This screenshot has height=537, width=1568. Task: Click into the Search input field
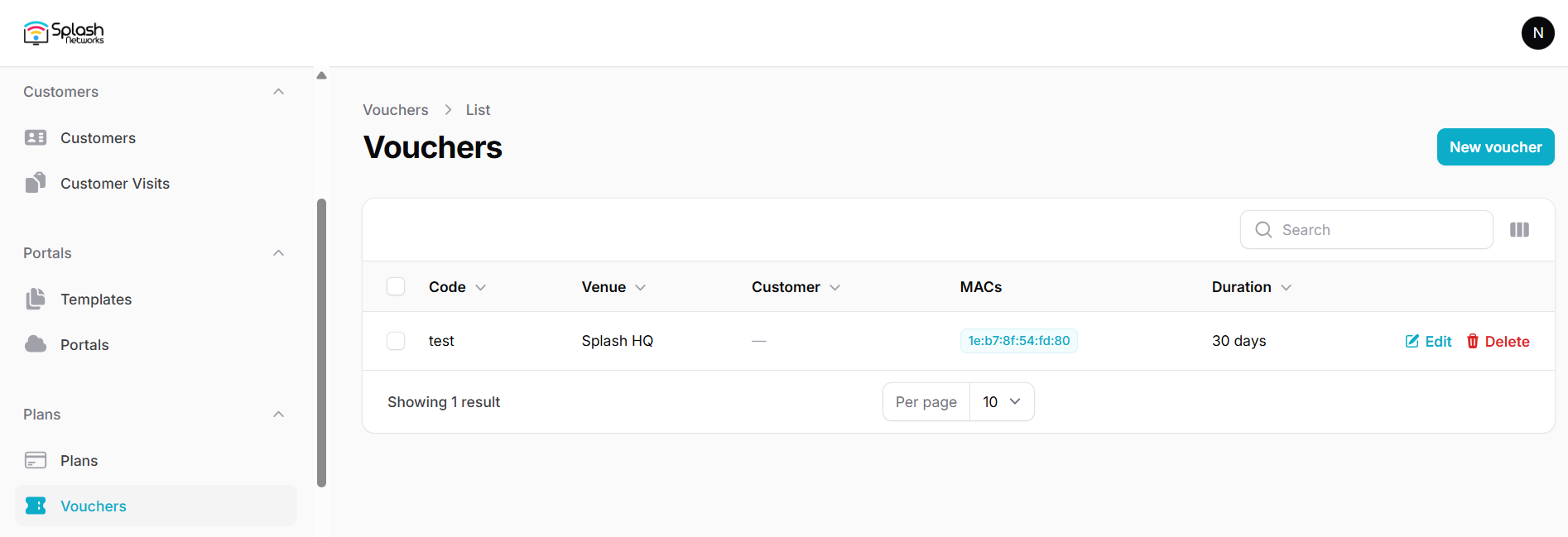coord(1366,230)
